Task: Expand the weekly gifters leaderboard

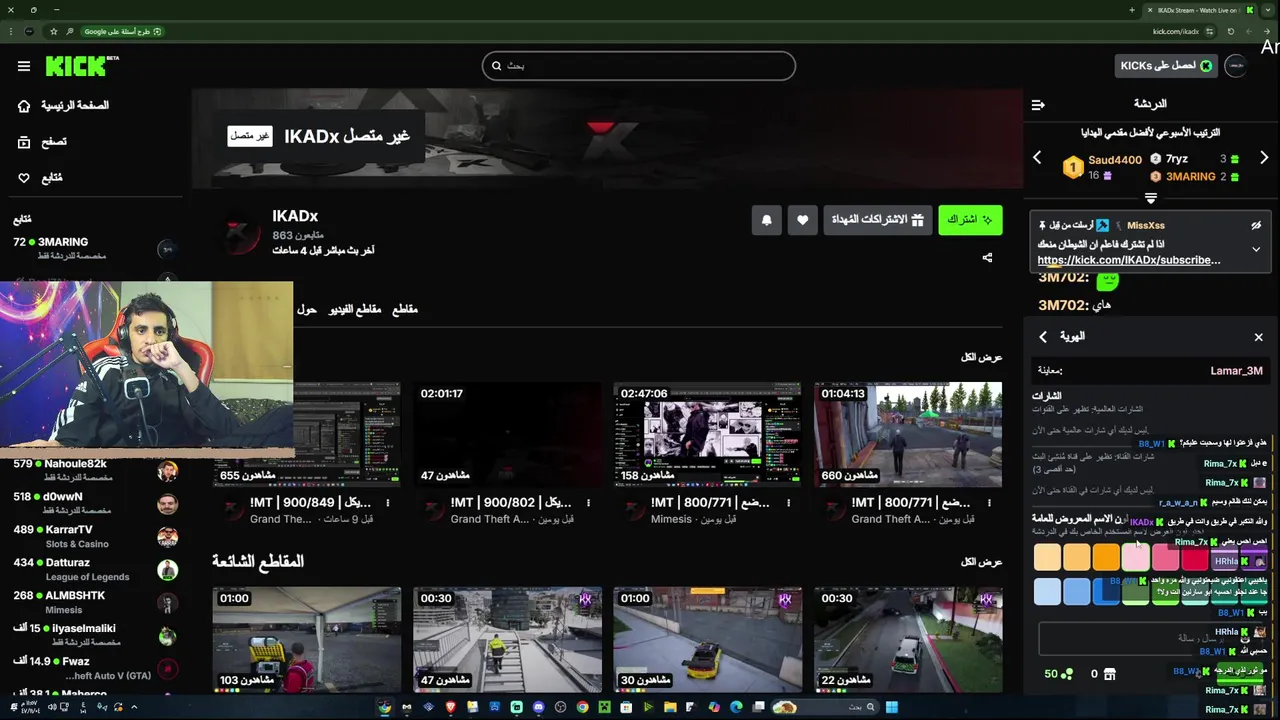Action: (x=1151, y=198)
